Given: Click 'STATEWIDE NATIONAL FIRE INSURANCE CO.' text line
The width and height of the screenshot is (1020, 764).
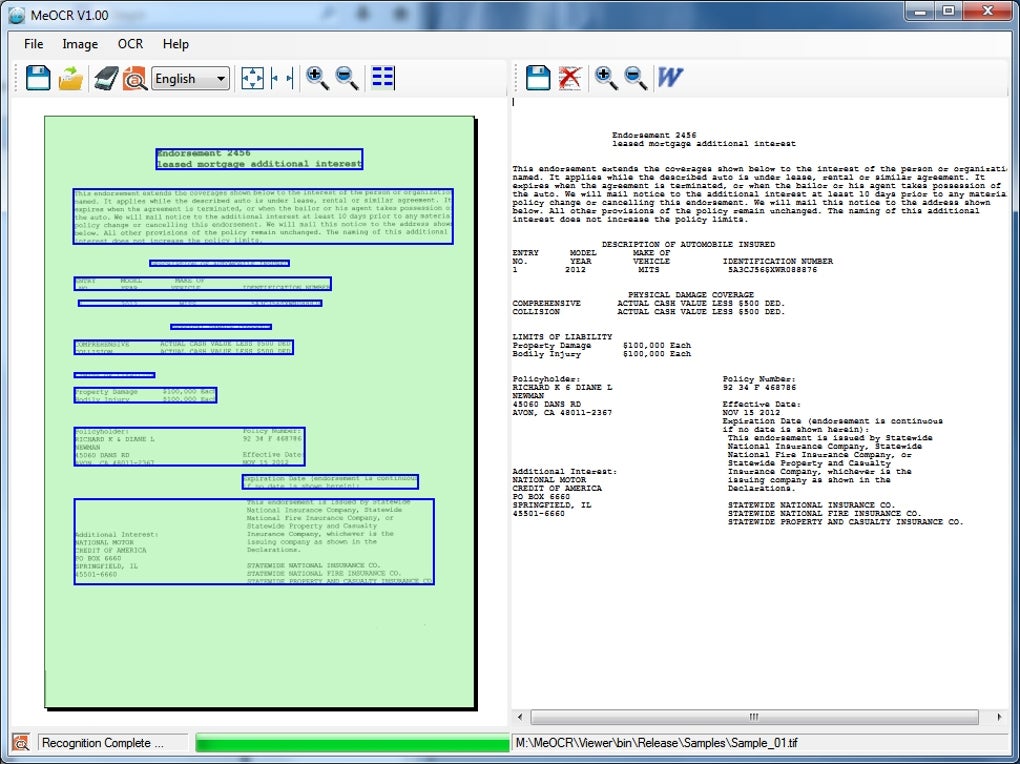Looking at the screenshot, I should (824, 513).
